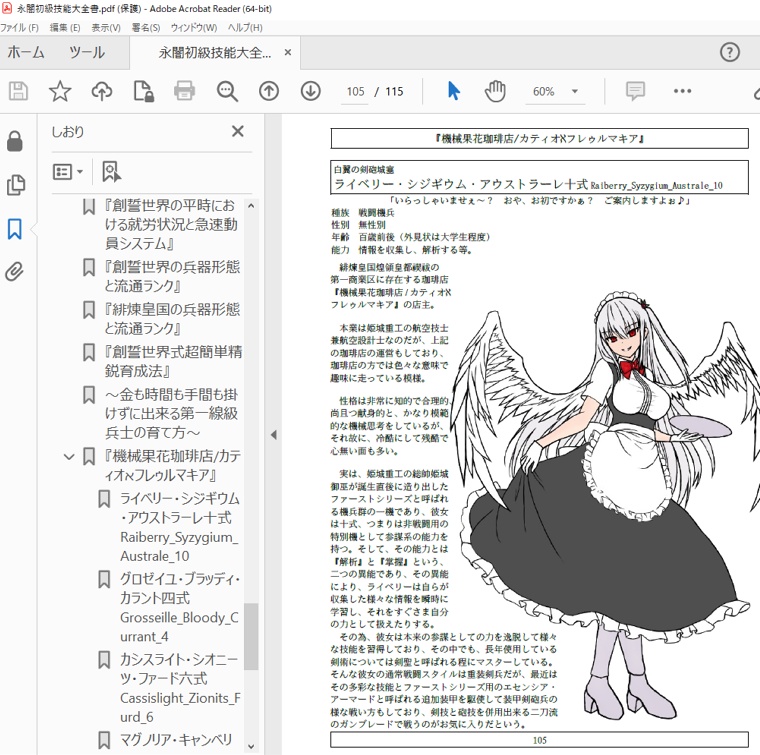The width and height of the screenshot is (760, 755).
Task: Switch to the ホーム tab
Action: (x=26, y=52)
